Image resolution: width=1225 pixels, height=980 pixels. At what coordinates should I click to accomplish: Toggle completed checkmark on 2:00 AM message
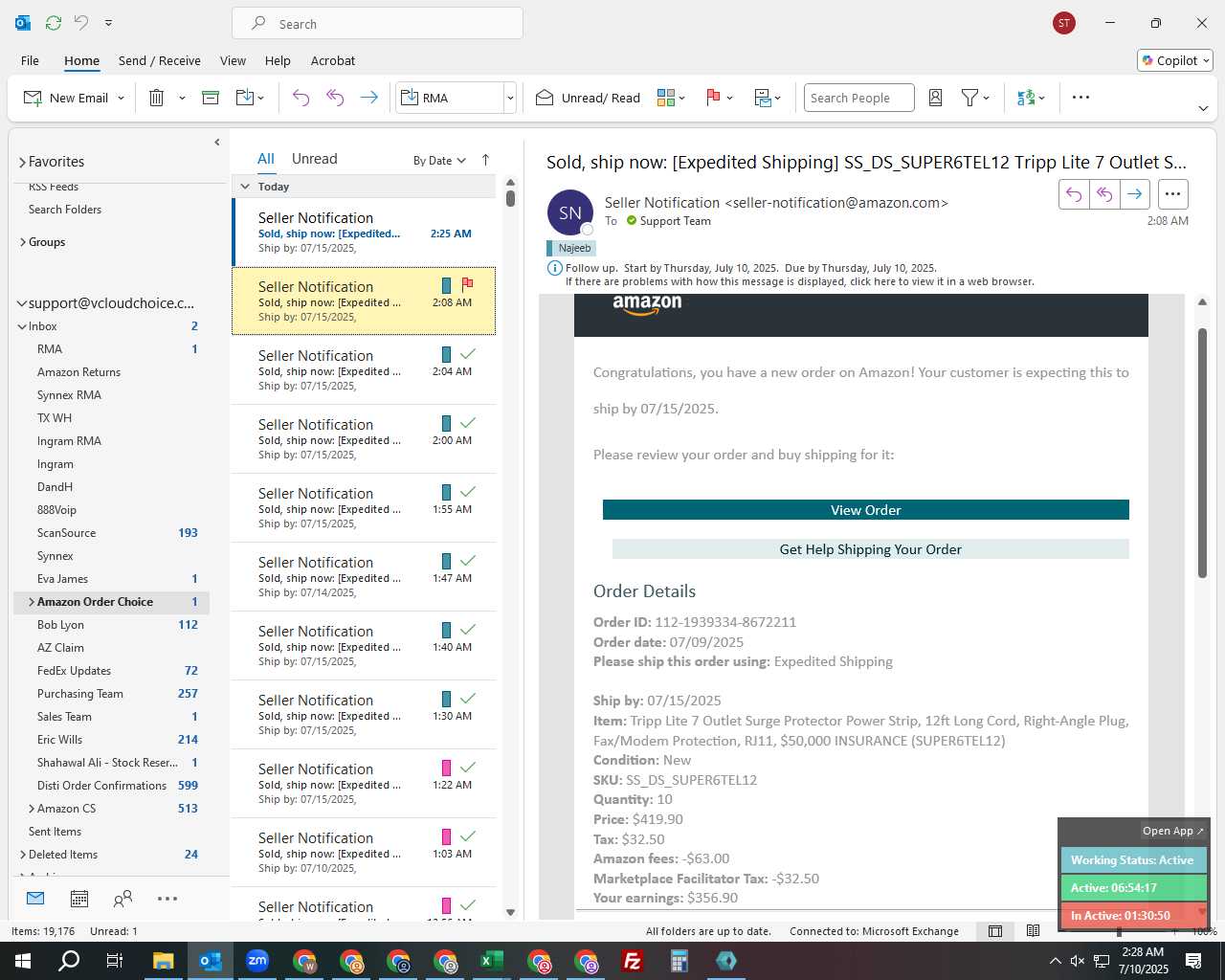[x=468, y=423]
